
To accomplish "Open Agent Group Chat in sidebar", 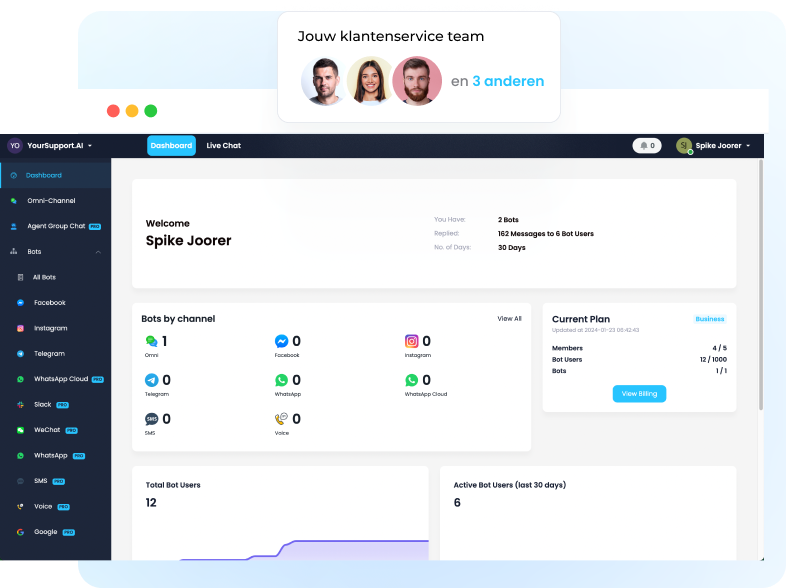I will pyautogui.click(x=55, y=226).
